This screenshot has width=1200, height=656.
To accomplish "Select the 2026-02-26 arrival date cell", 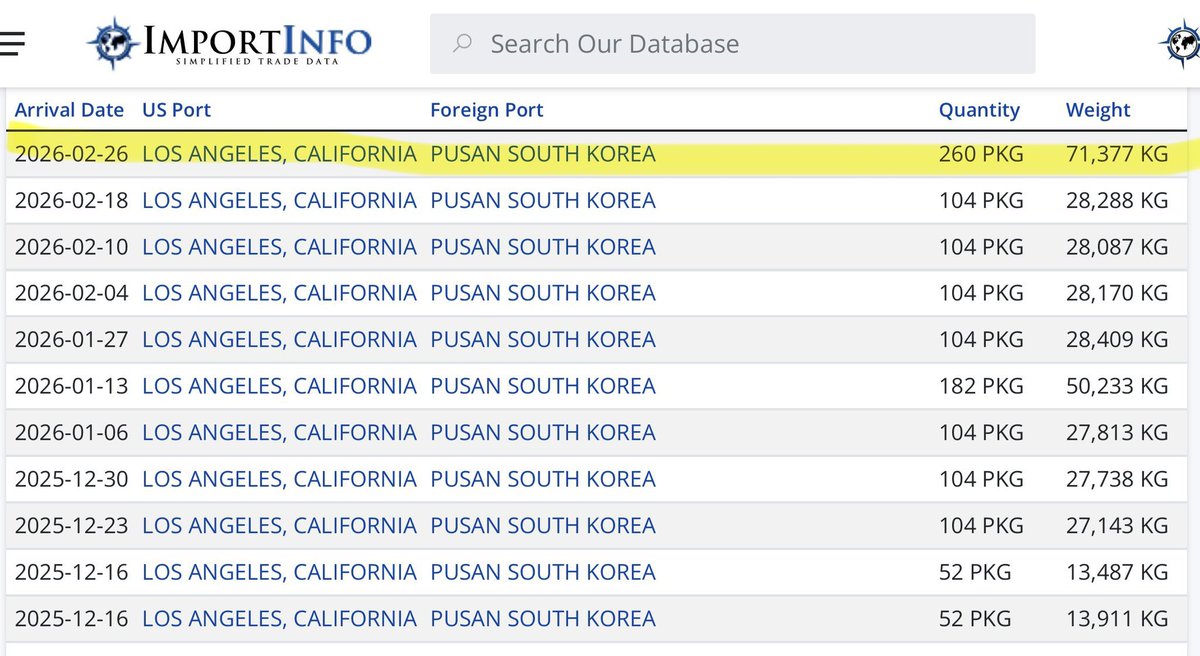I will click(x=71, y=154).
